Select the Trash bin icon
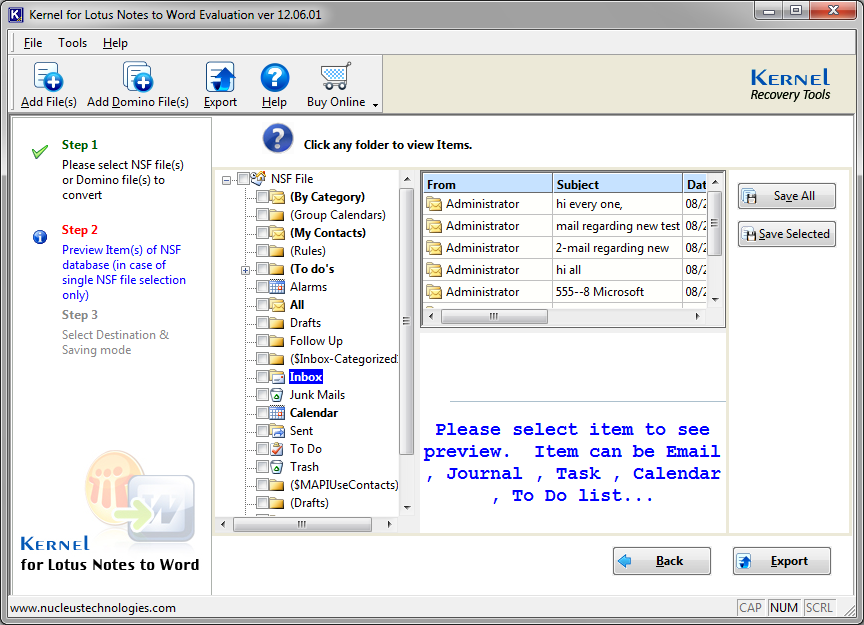 click(277, 467)
